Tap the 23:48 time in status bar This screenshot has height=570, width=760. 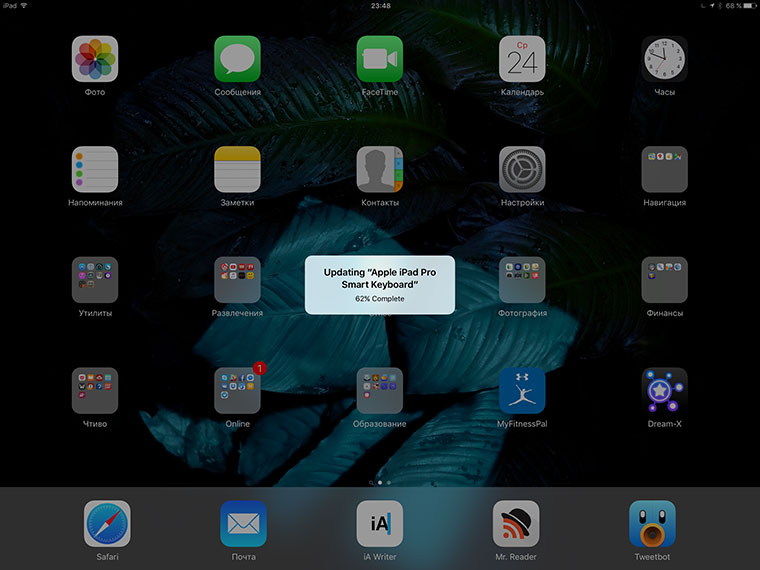point(380,6)
